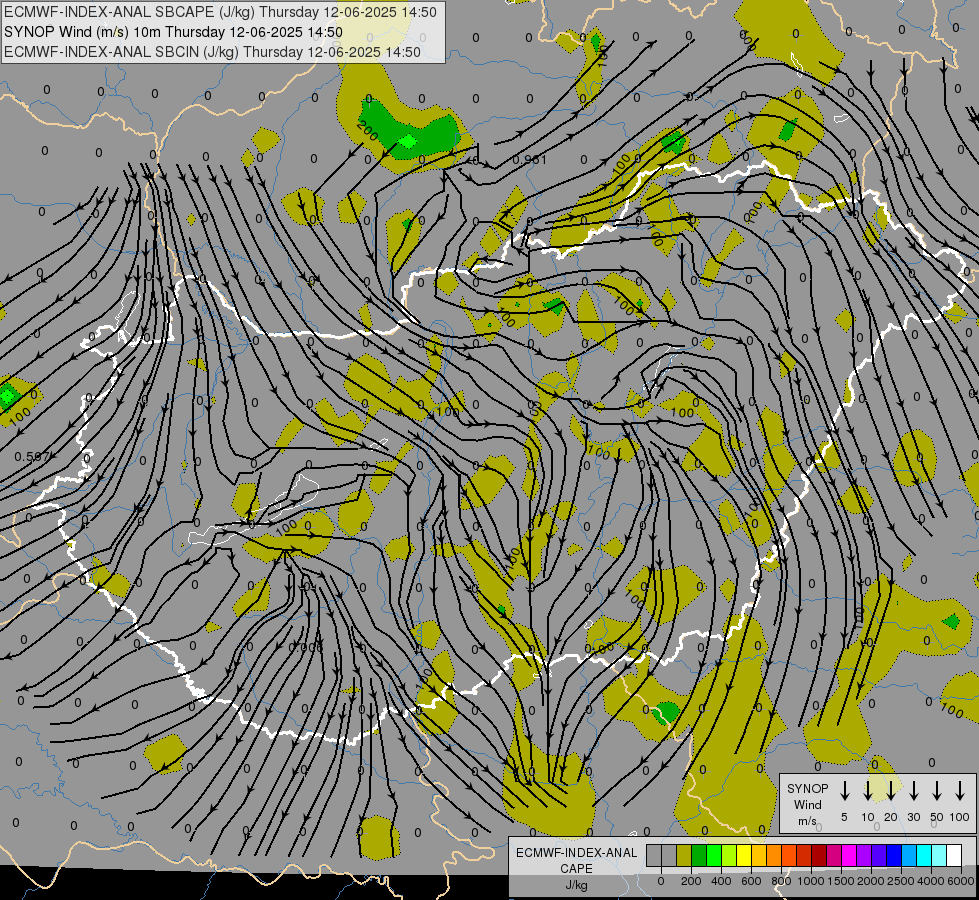Screen dimensions: 979x900
Task: Click the SYNOP Wind 10m title line
Action: pyautogui.click(x=173, y=32)
